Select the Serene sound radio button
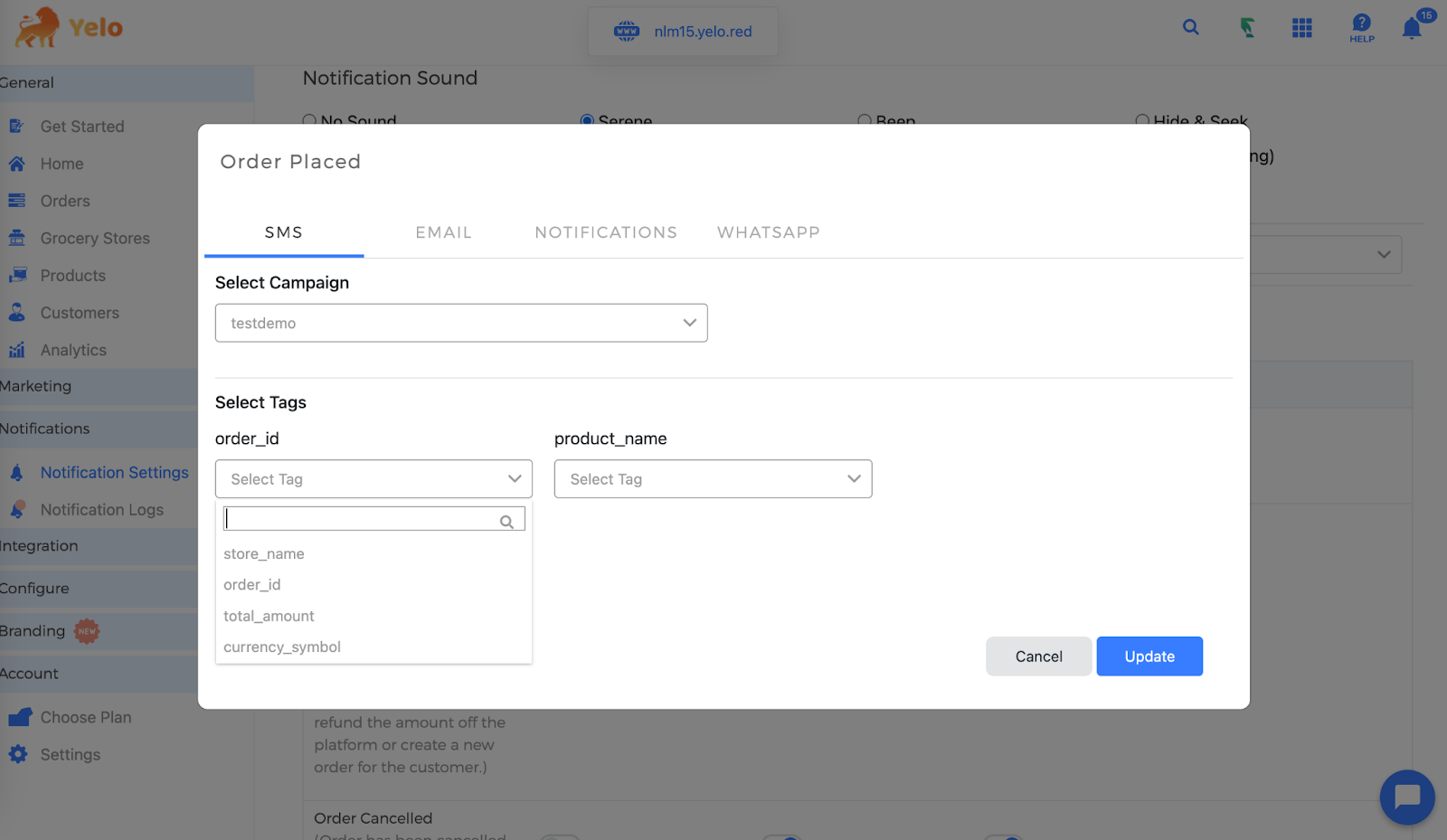Screen dimensions: 1447x840 pyautogui.click(x=587, y=120)
